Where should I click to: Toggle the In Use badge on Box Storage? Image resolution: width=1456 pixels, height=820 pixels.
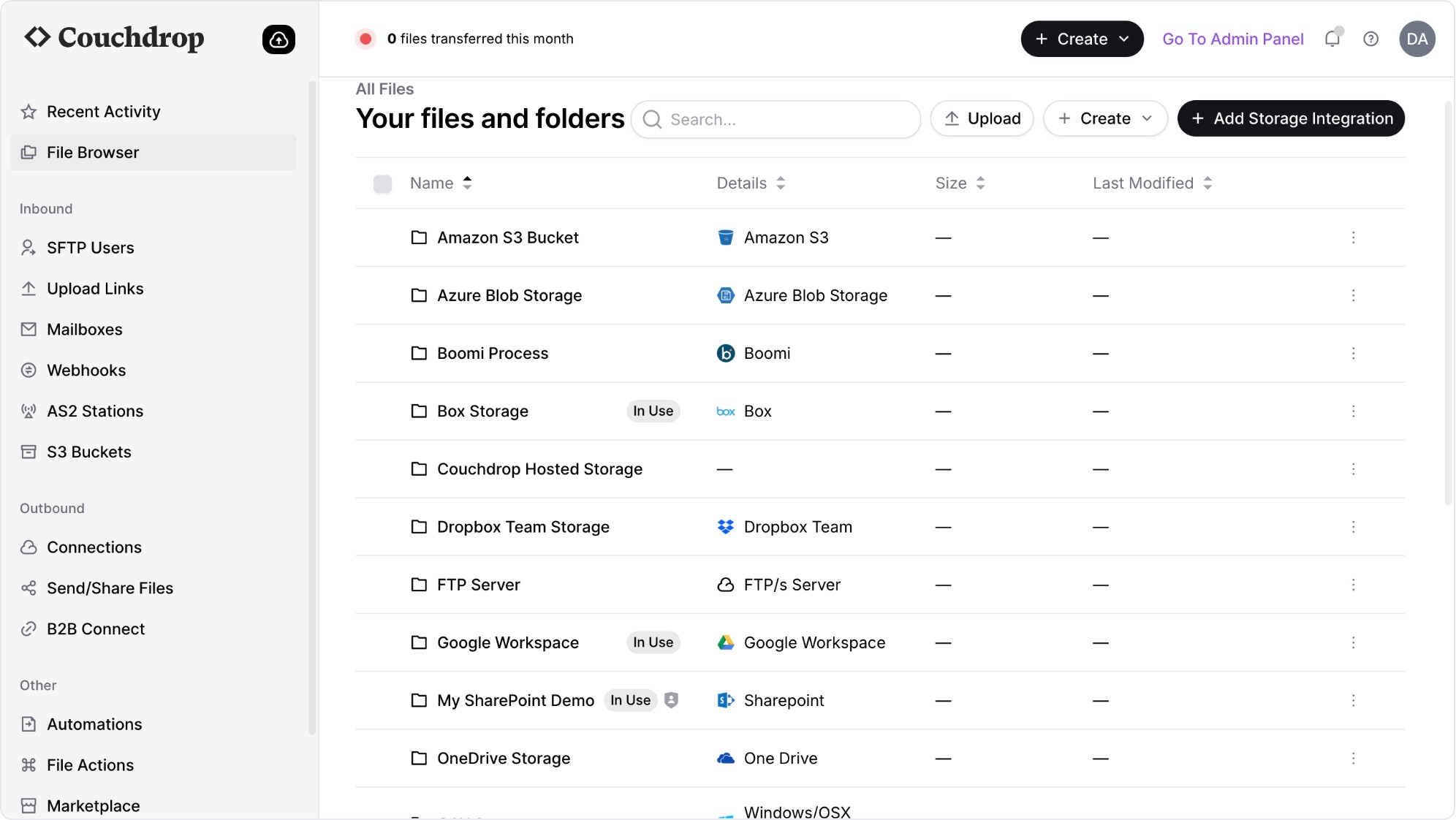pos(653,411)
